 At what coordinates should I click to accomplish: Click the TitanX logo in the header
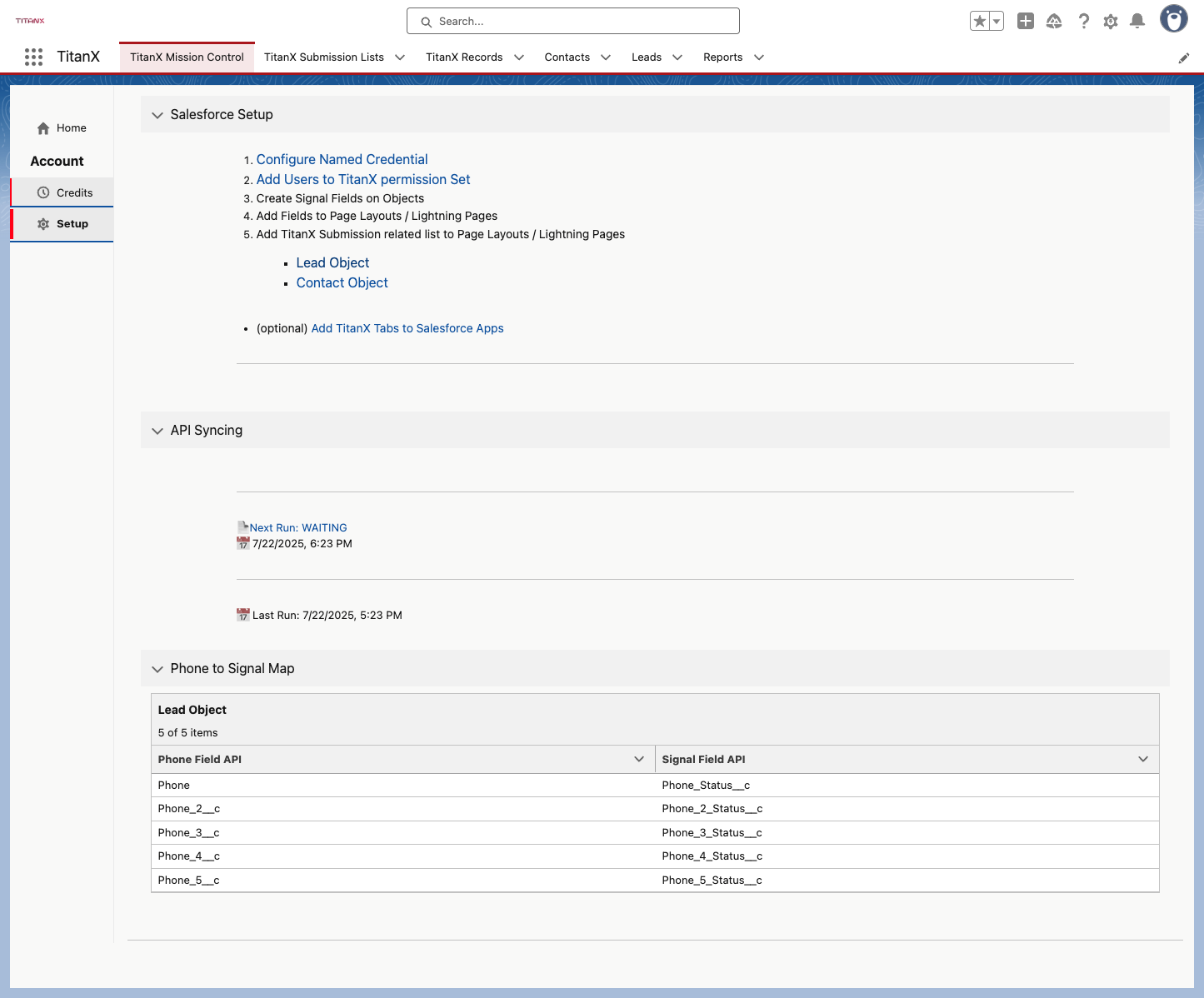[x=30, y=21]
